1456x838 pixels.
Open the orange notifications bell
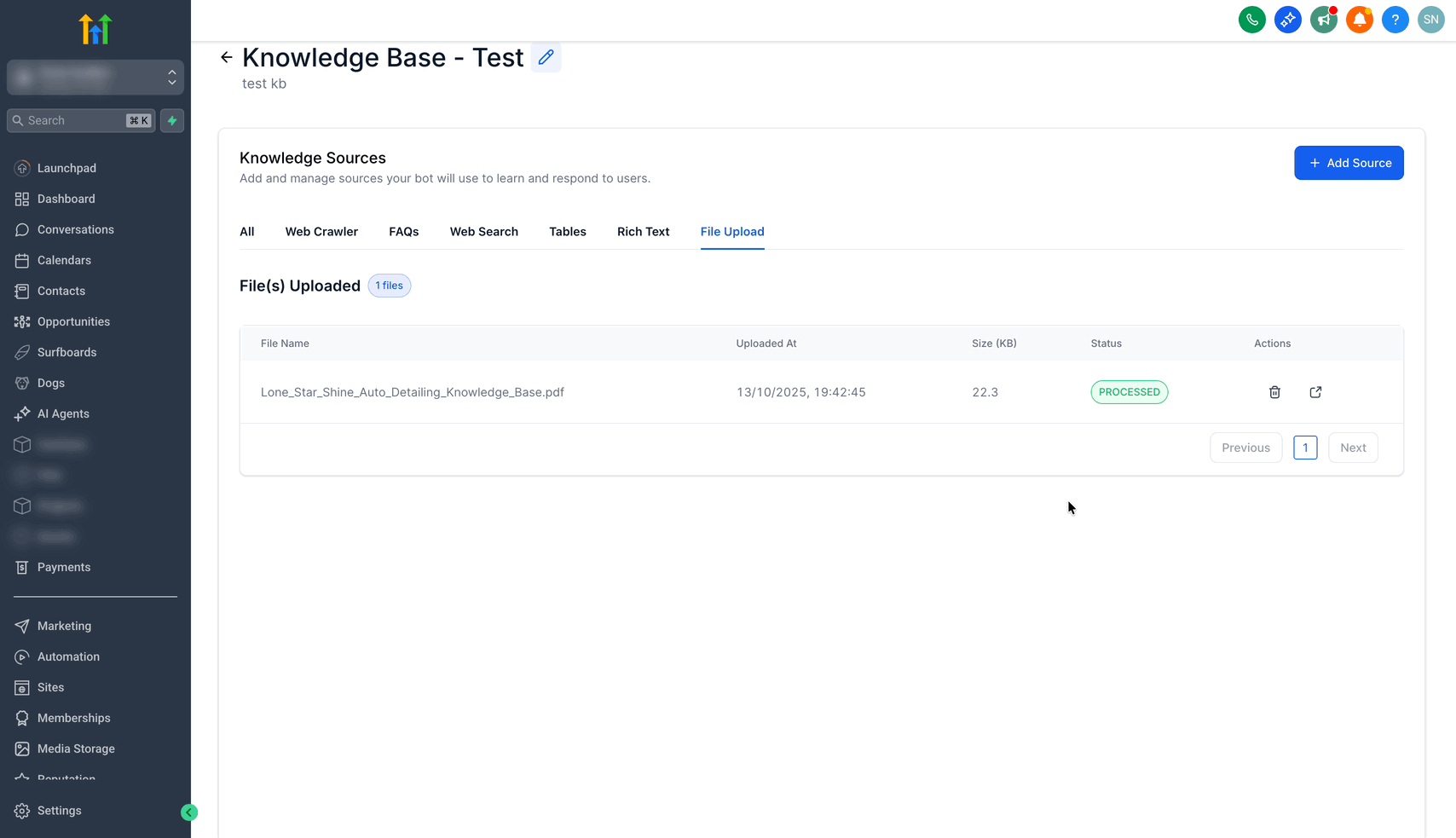click(1359, 20)
